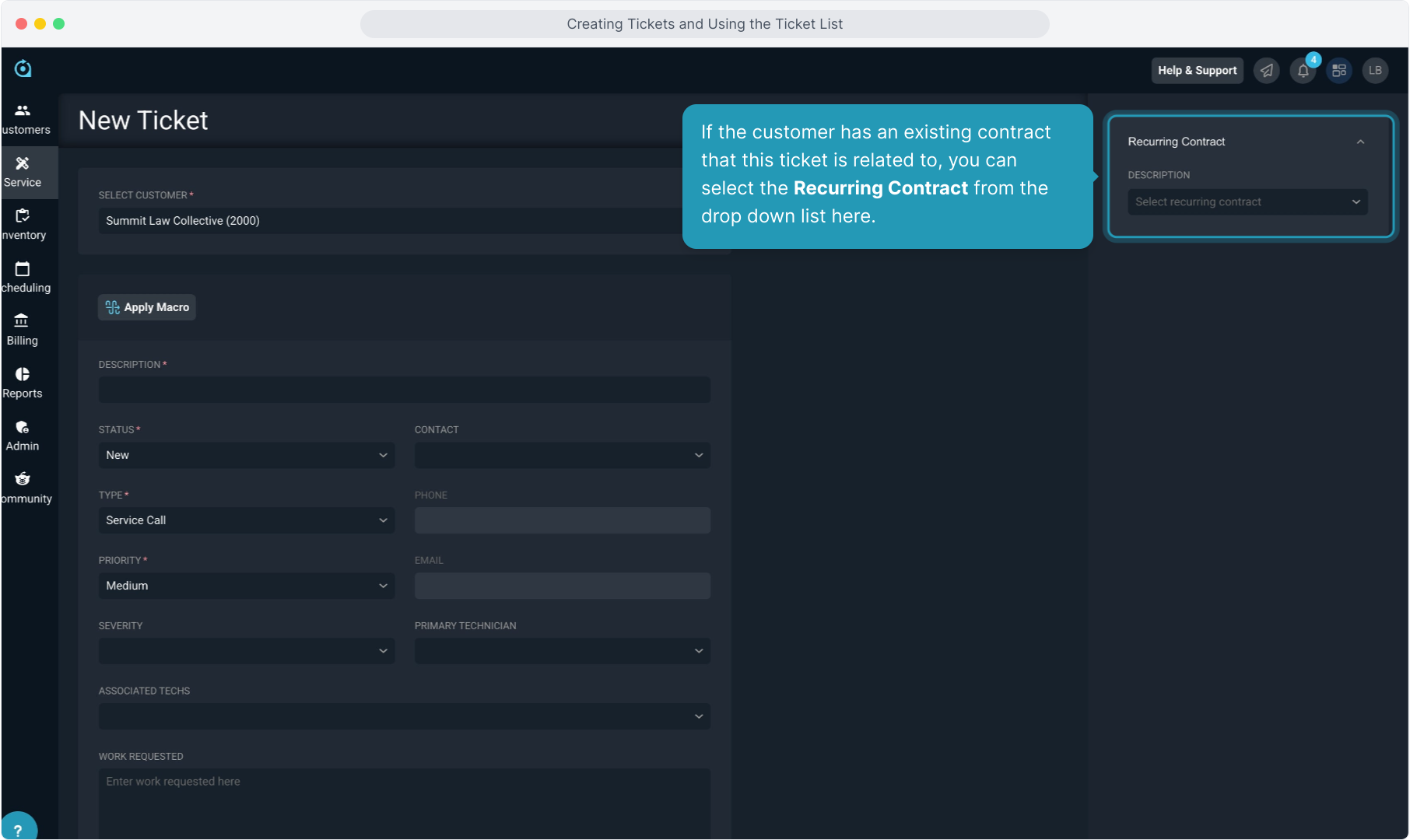The height and width of the screenshot is (840, 1410).
Task: Click the Help & Support button
Action: pyautogui.click(x=1197, y=71)
